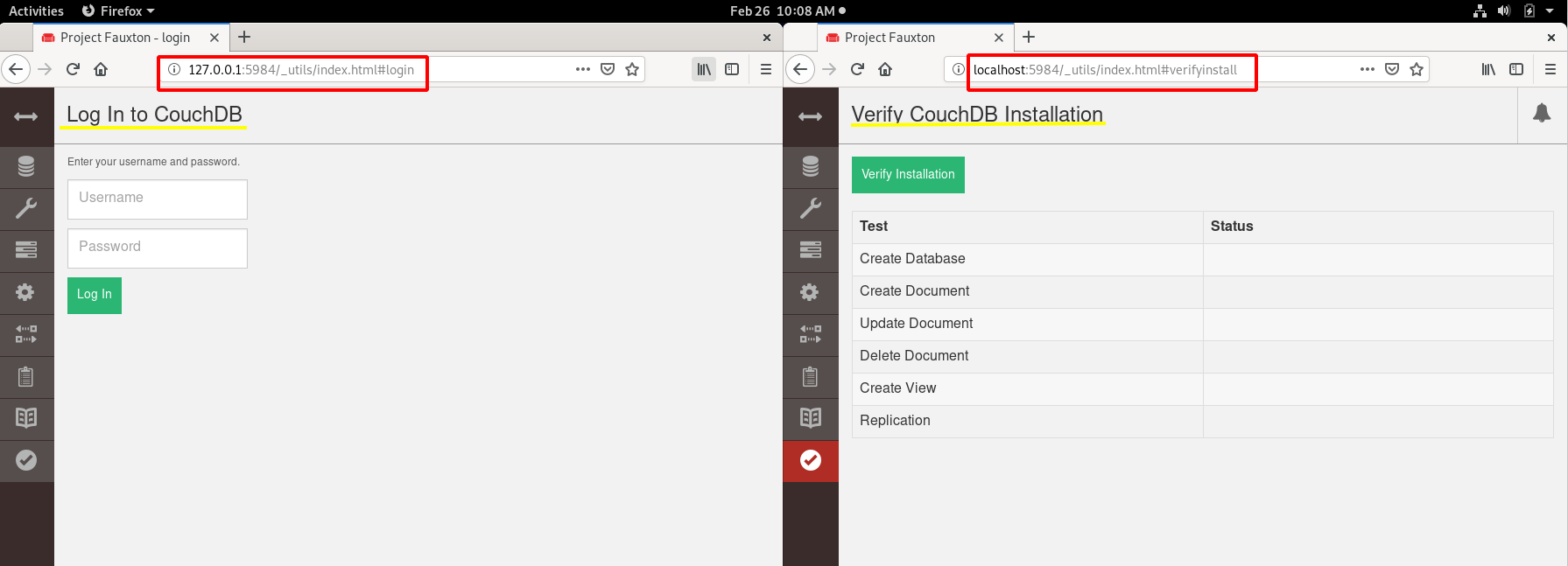This screenshot has width=1568, height=566.
Task: Select the 'Project Fauxton - login' tab
Action: (x=125, y=38)
